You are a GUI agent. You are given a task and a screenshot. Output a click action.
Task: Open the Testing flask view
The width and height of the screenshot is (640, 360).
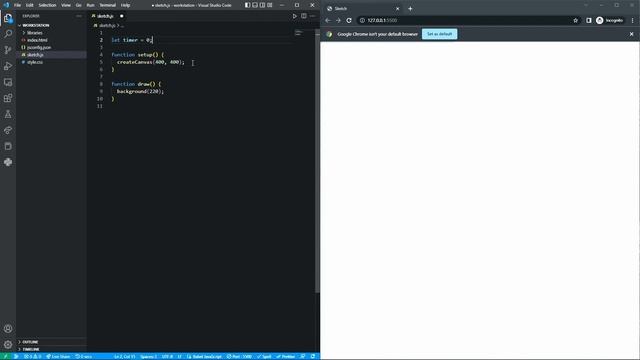(x=8, y=114)
